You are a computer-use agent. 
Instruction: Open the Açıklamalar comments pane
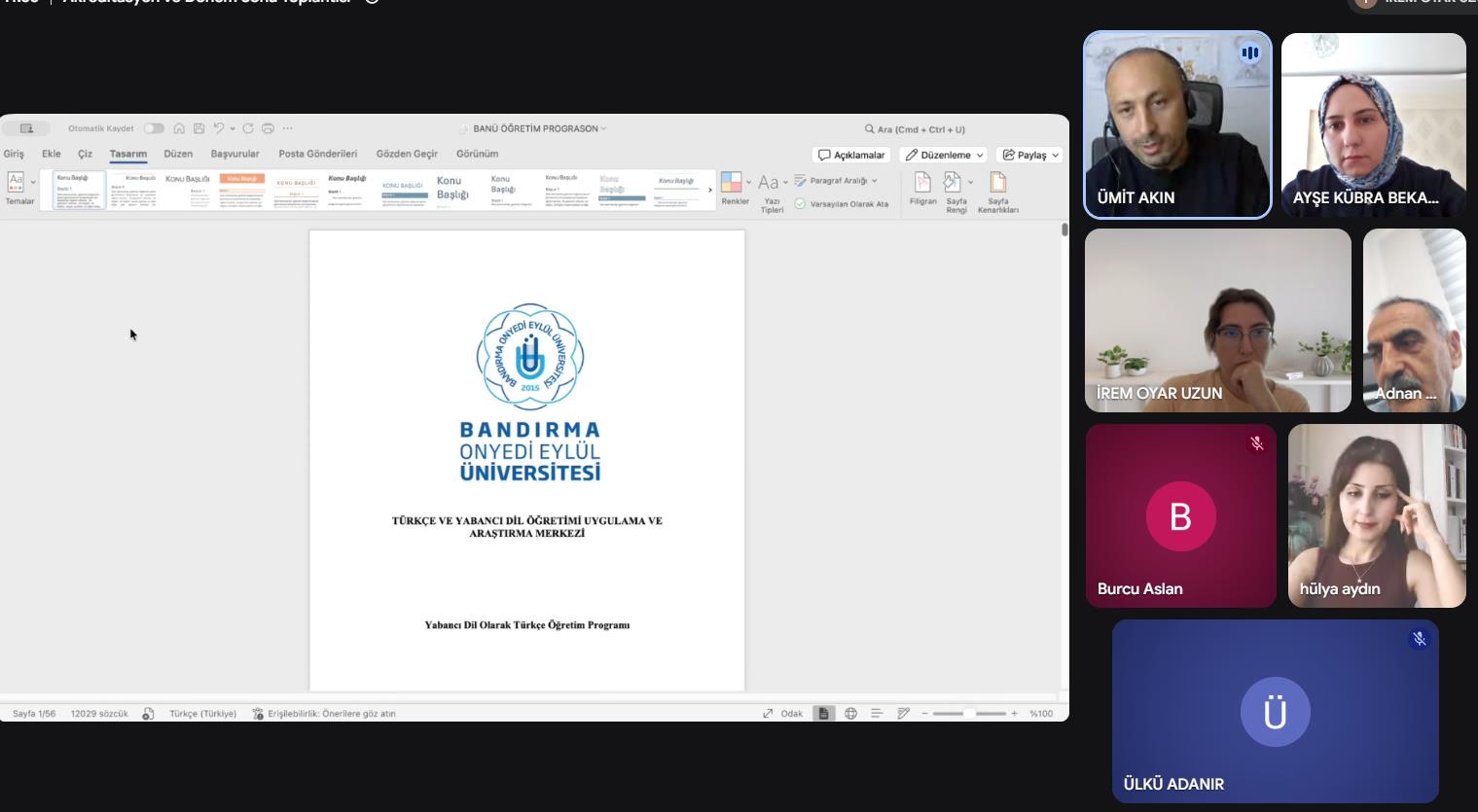coord(851,155)
